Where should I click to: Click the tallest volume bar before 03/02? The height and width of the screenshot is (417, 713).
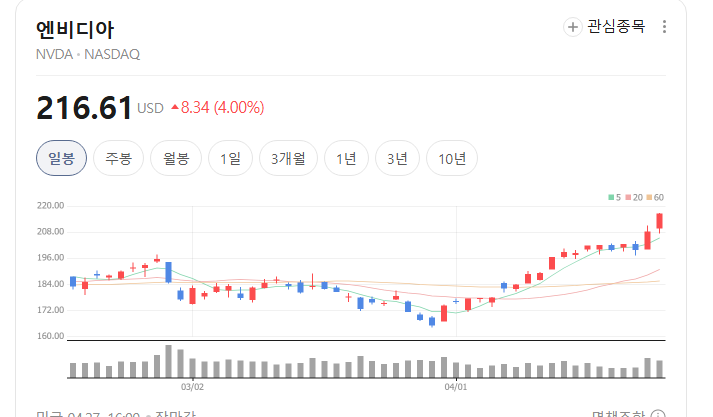coord(168,362)
